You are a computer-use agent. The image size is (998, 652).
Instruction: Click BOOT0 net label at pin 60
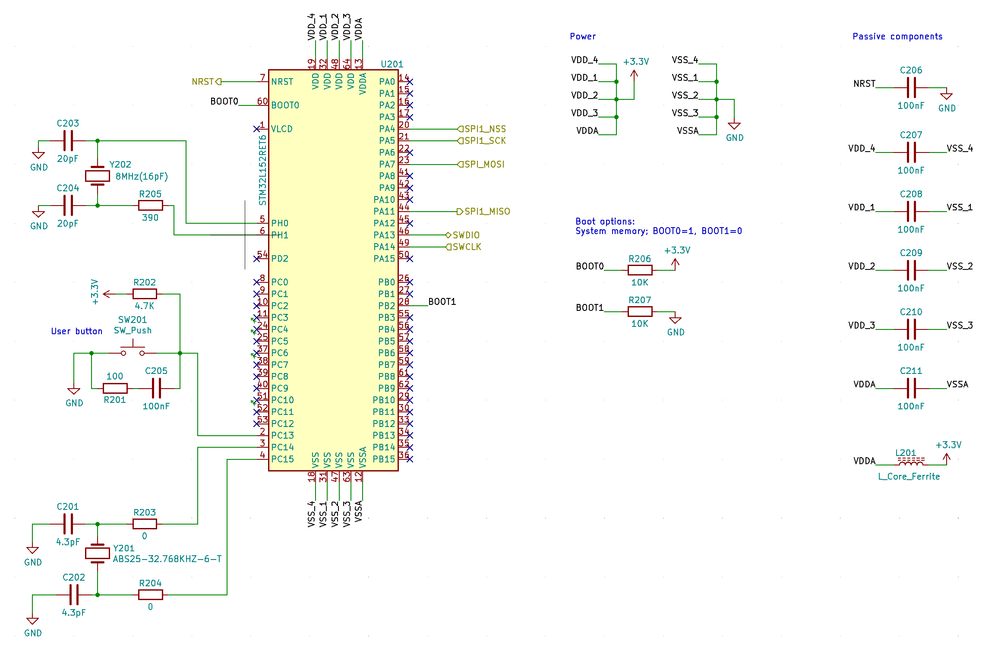(x=224, y=101)
